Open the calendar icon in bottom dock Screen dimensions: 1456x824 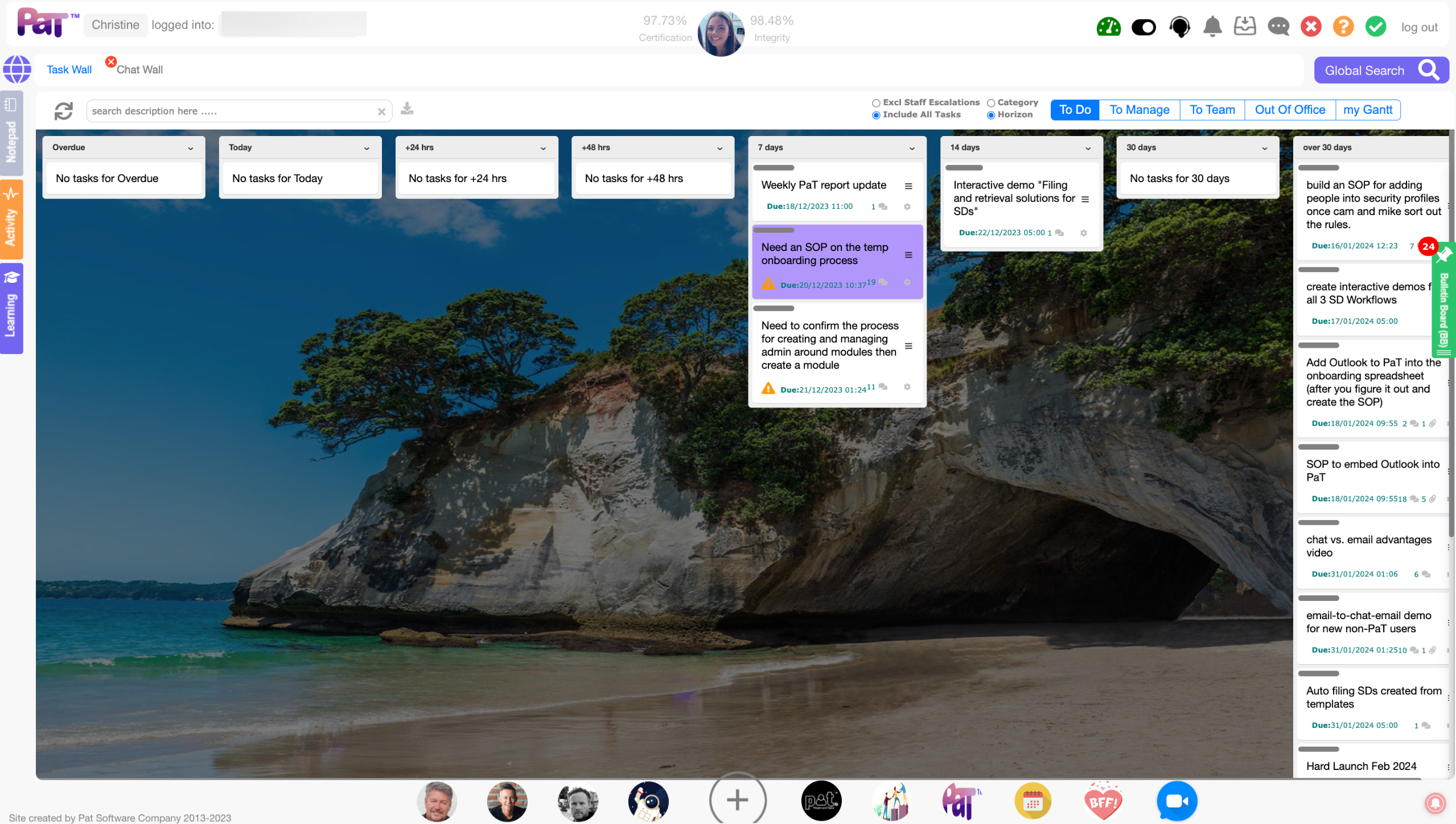pos(1033,801)
